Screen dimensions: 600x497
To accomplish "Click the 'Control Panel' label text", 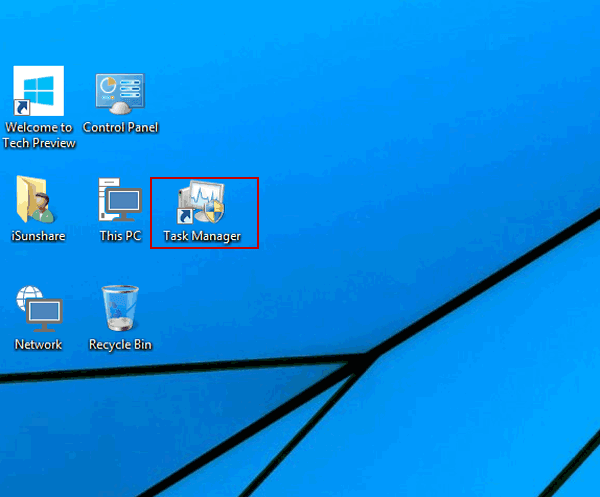I will point(121,127).
